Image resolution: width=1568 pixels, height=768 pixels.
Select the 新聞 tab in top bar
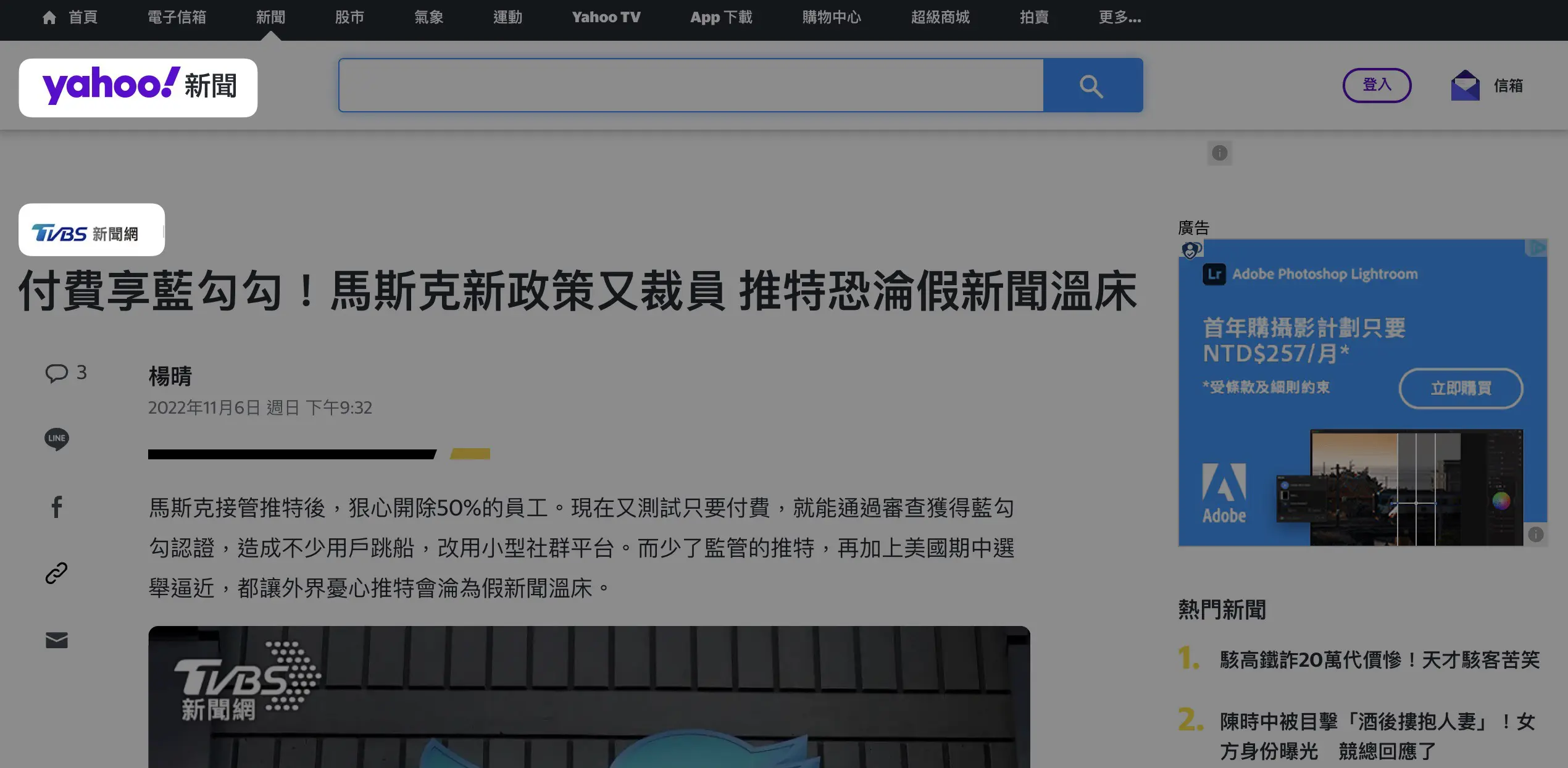pos(270,17)
